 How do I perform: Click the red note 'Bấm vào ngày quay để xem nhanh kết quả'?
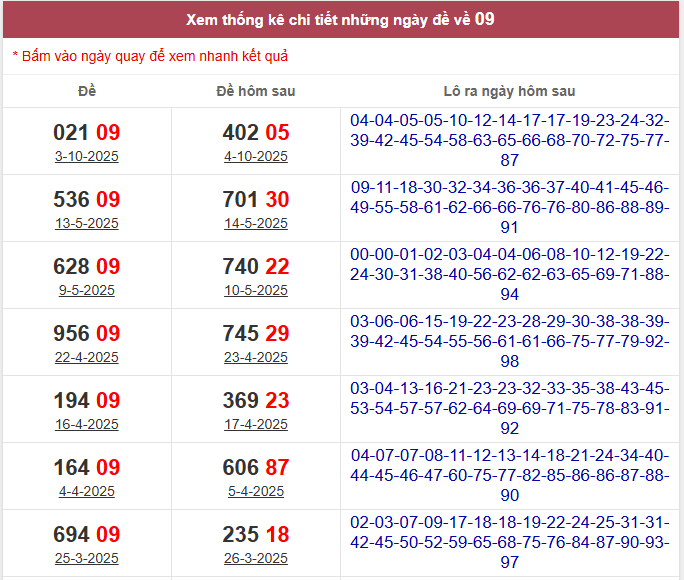[155, 56]
